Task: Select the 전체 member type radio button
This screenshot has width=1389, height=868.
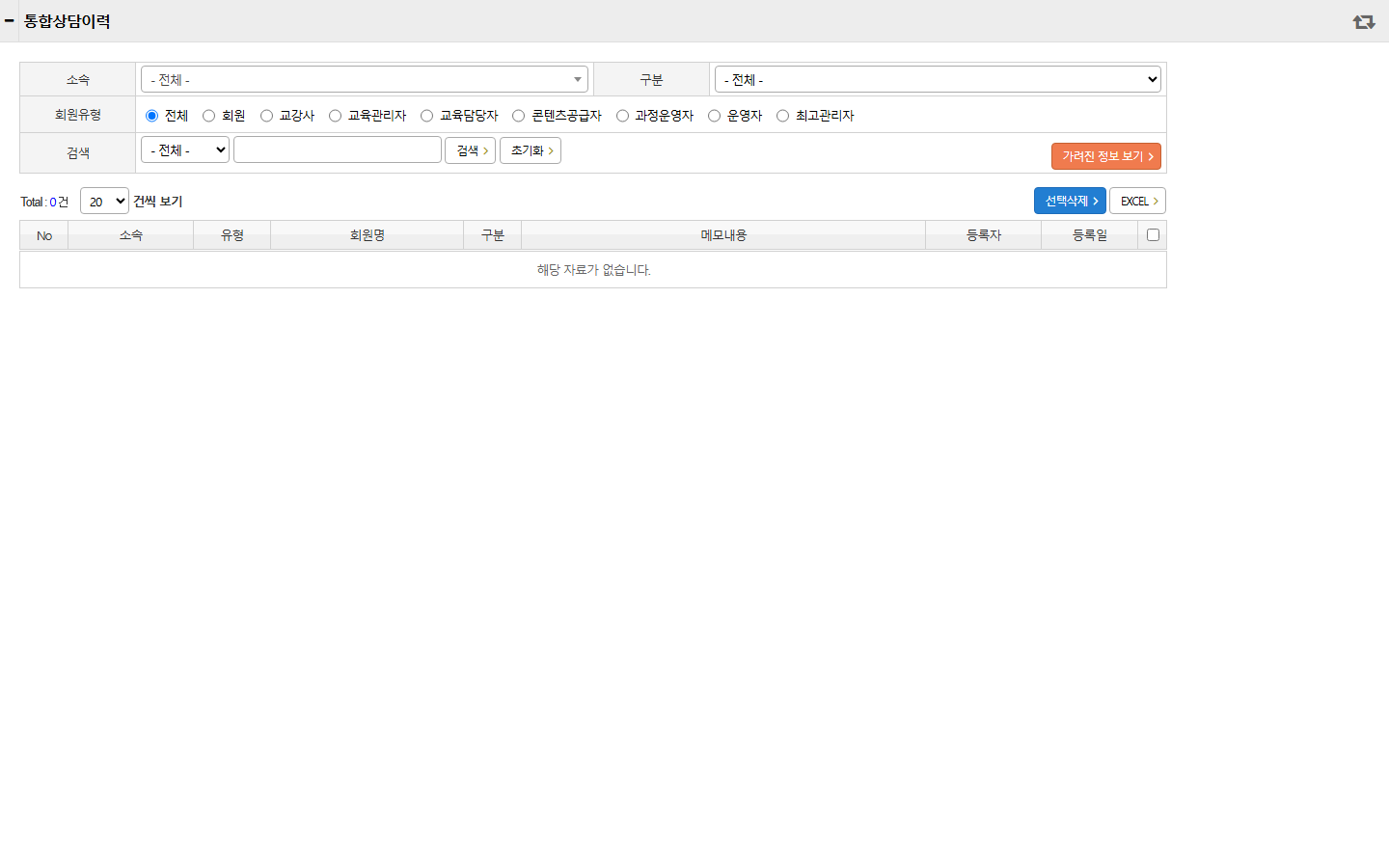Action: click(151, 116)
